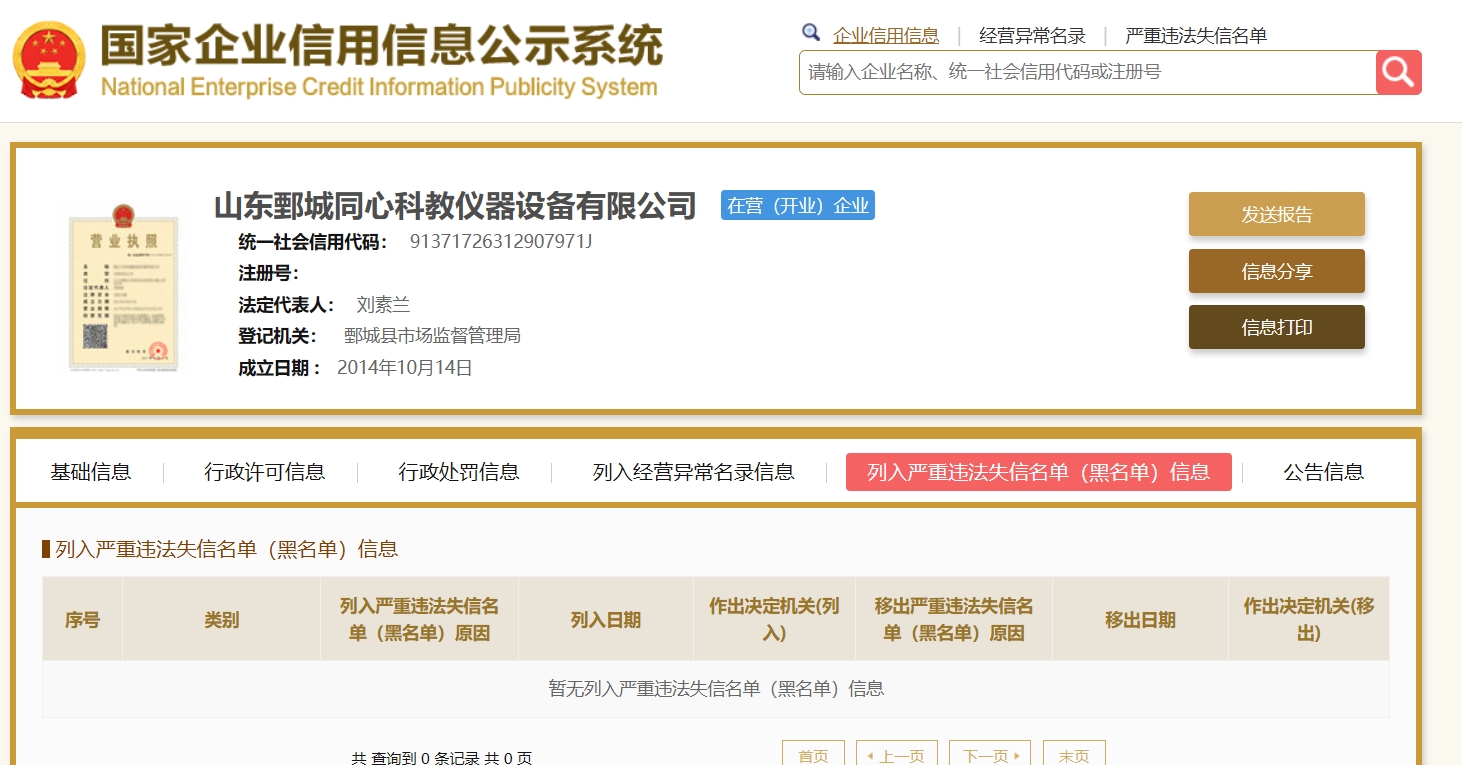Click the 移出日期 column header

[x=1140, y=620]
